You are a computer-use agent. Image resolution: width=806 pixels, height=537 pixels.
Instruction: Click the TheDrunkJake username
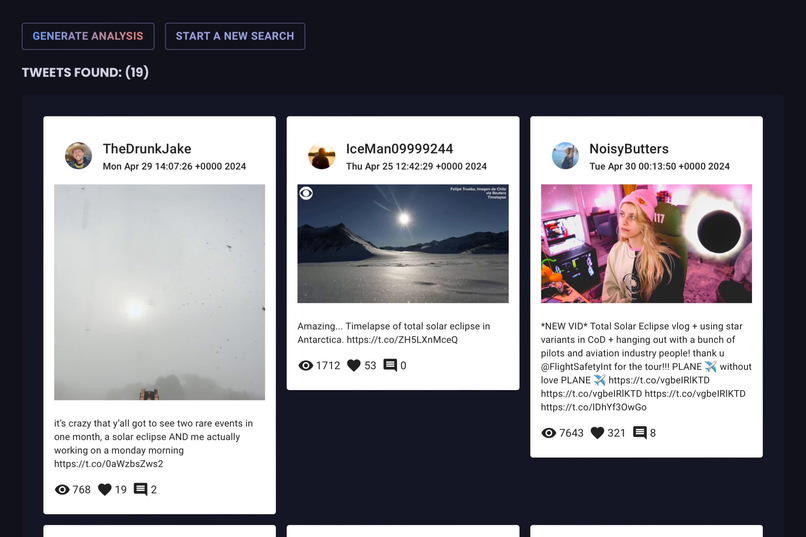(x=147, y=149)
